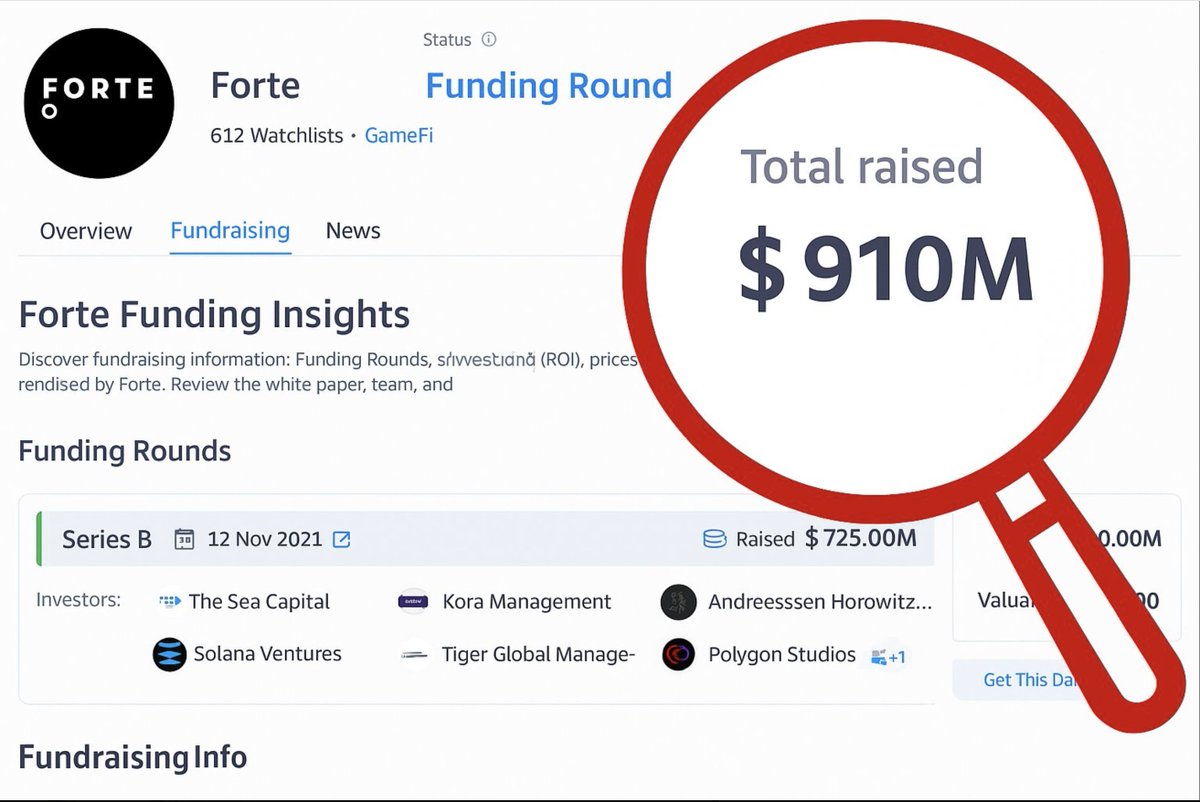Click the Fundraising Info heading

[133, 757]
